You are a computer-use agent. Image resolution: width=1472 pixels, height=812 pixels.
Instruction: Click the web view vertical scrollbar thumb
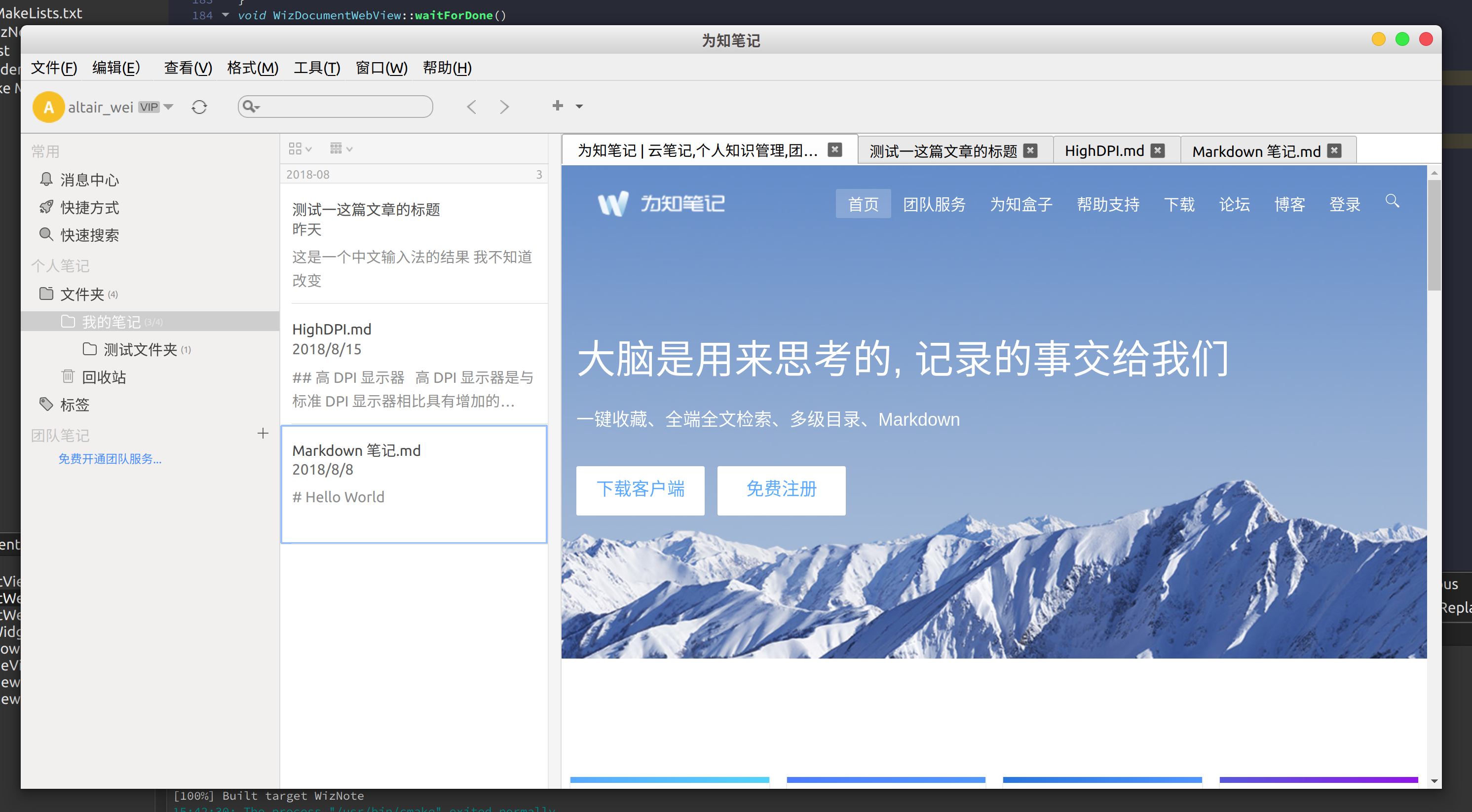1434,235
